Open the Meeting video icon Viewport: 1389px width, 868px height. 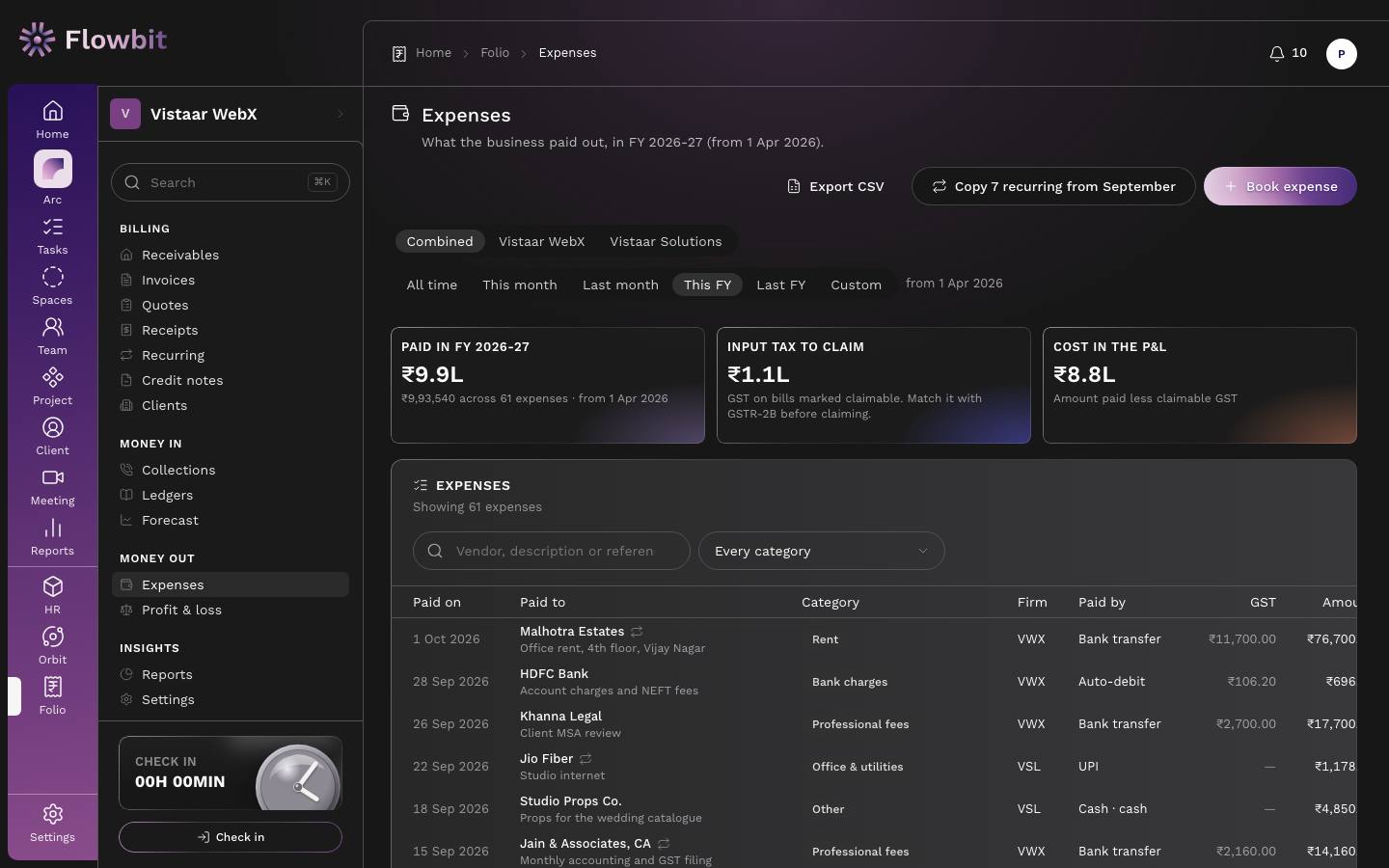[x=52, y=487]
